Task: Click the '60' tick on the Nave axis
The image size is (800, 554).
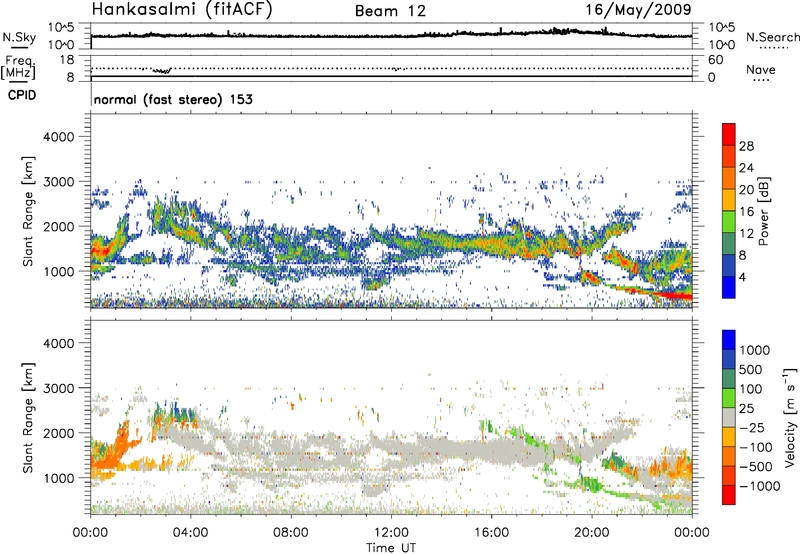Action: click(x=715, y=60)
